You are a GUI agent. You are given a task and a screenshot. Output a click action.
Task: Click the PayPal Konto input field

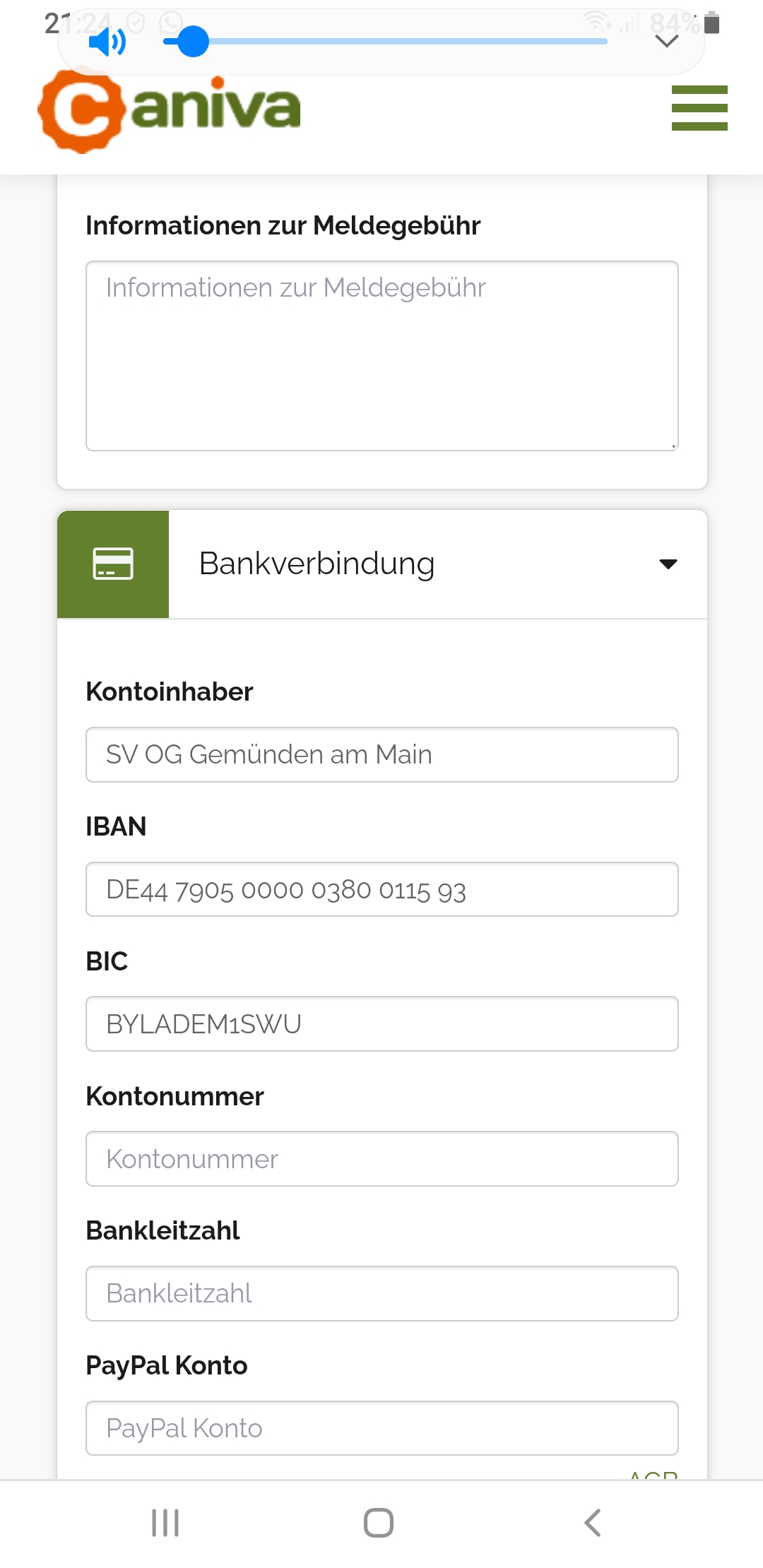[381, 1428]
